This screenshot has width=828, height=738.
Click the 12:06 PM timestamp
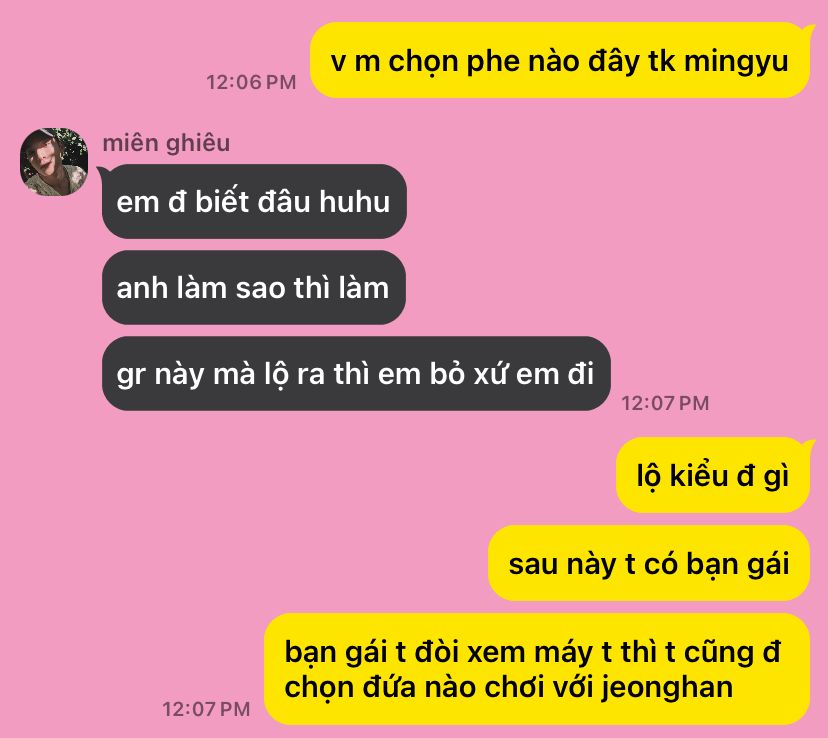click(x=251, y=82)
